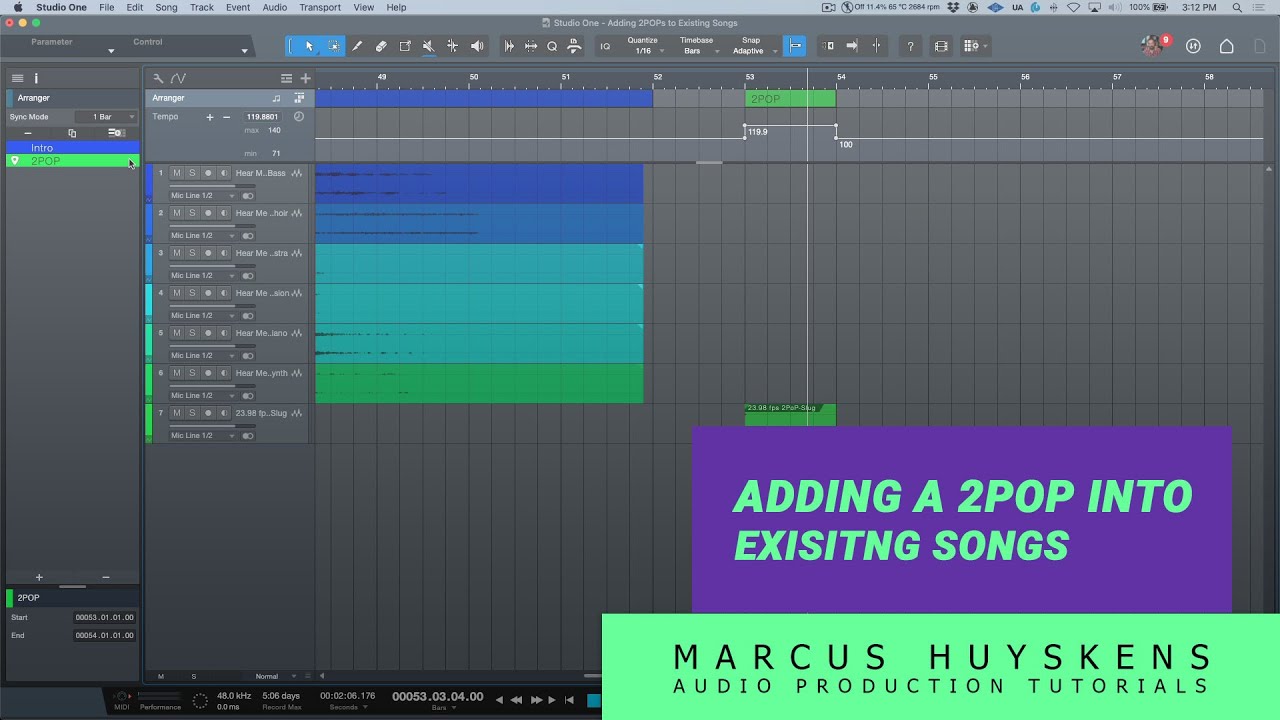
Task: Select the Range tool
Action: [333, 46]
